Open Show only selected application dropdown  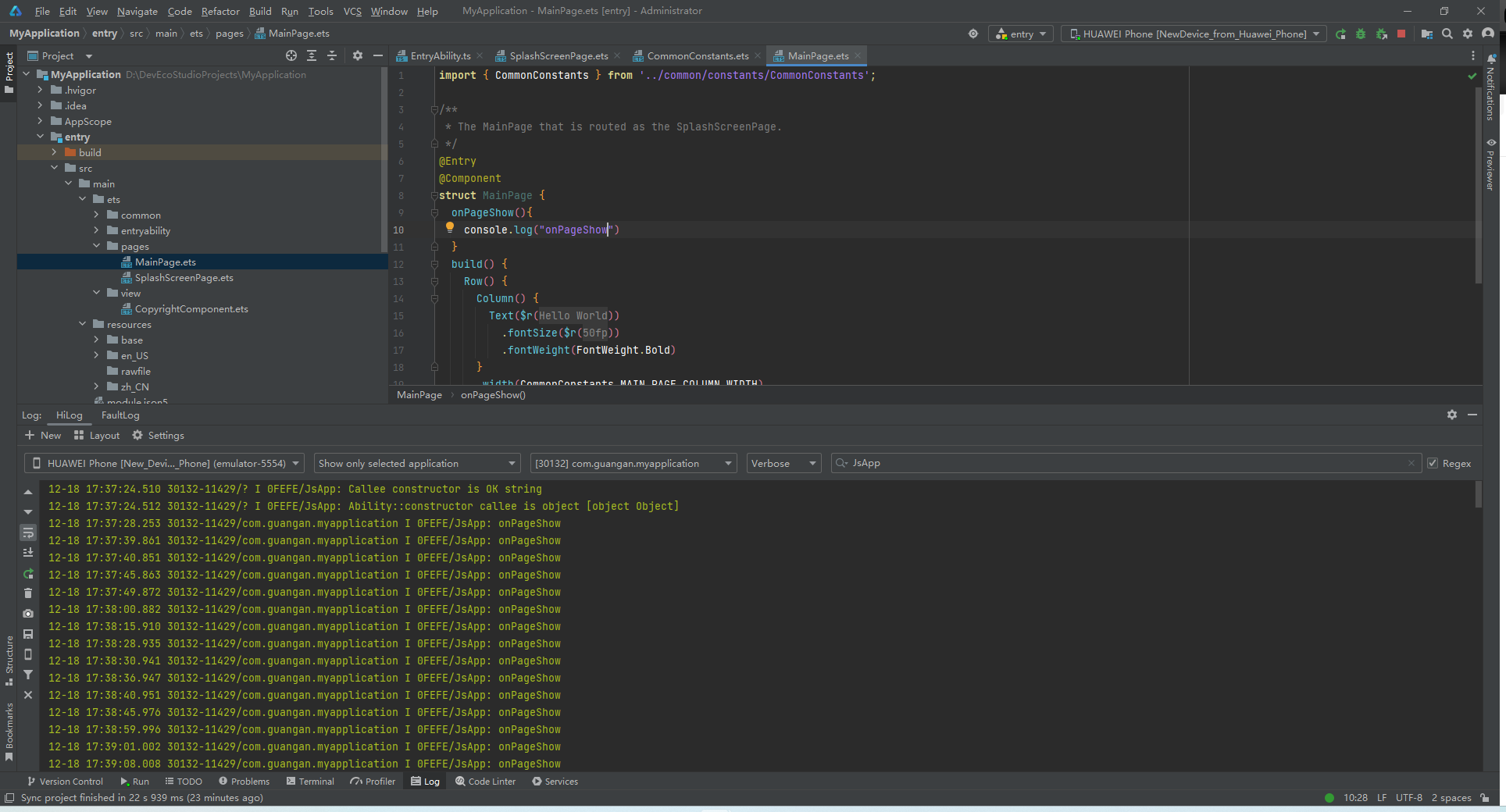pyautogui.click(x=417, y=463)
